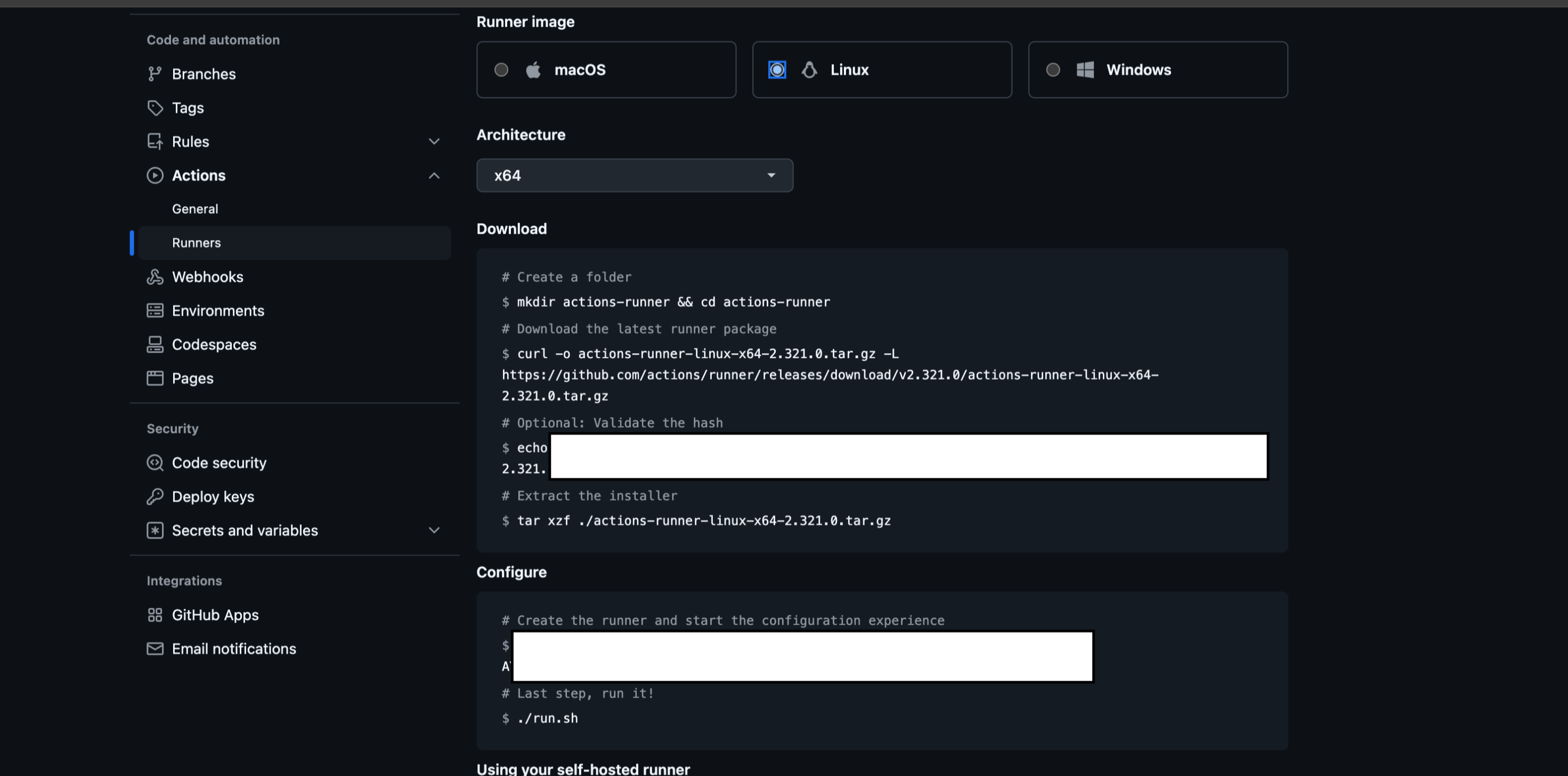Select the macOS runner image radio
The image size is (1568, 776).
[501, 69]
